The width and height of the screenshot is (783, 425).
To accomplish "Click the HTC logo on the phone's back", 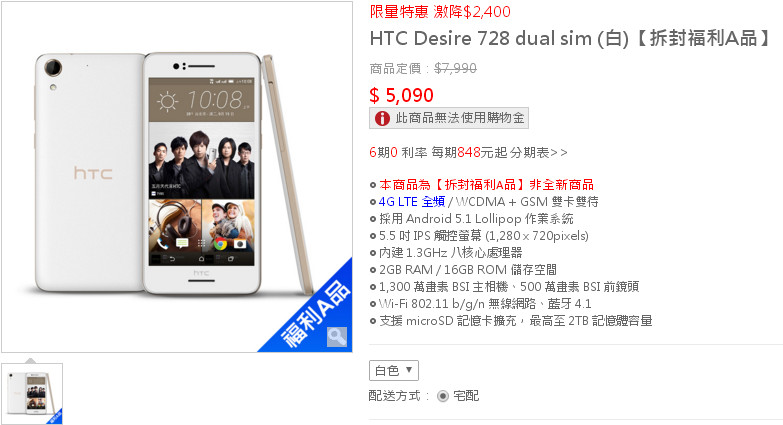I will pyautogui.click(x=93, y=173).
